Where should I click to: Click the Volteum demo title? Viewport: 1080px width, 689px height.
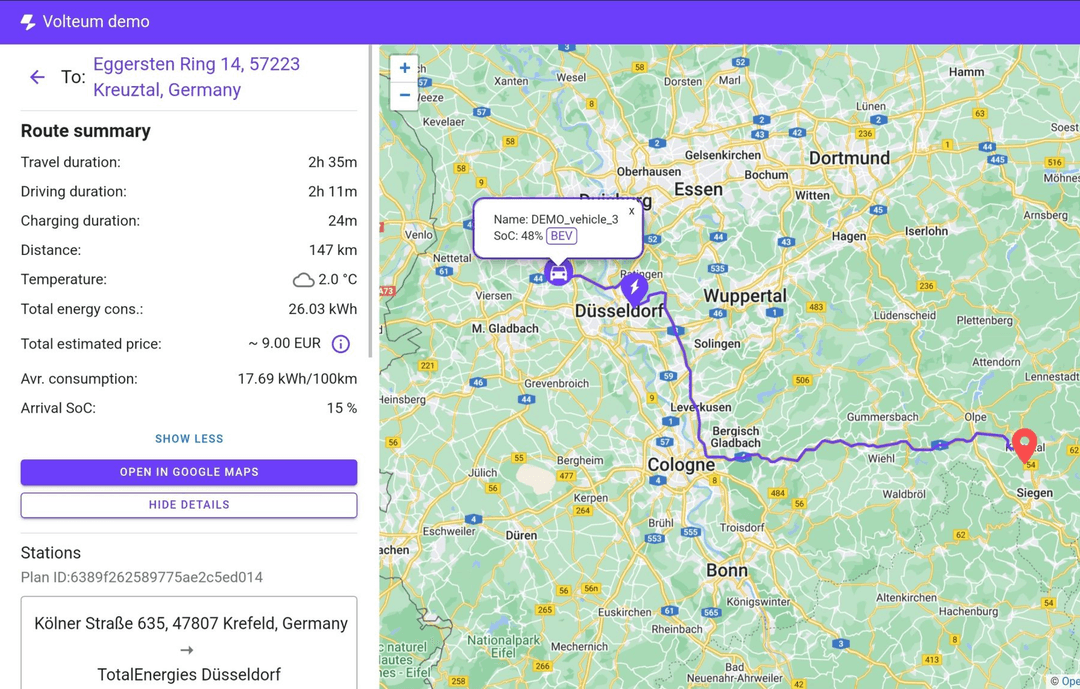96,22
